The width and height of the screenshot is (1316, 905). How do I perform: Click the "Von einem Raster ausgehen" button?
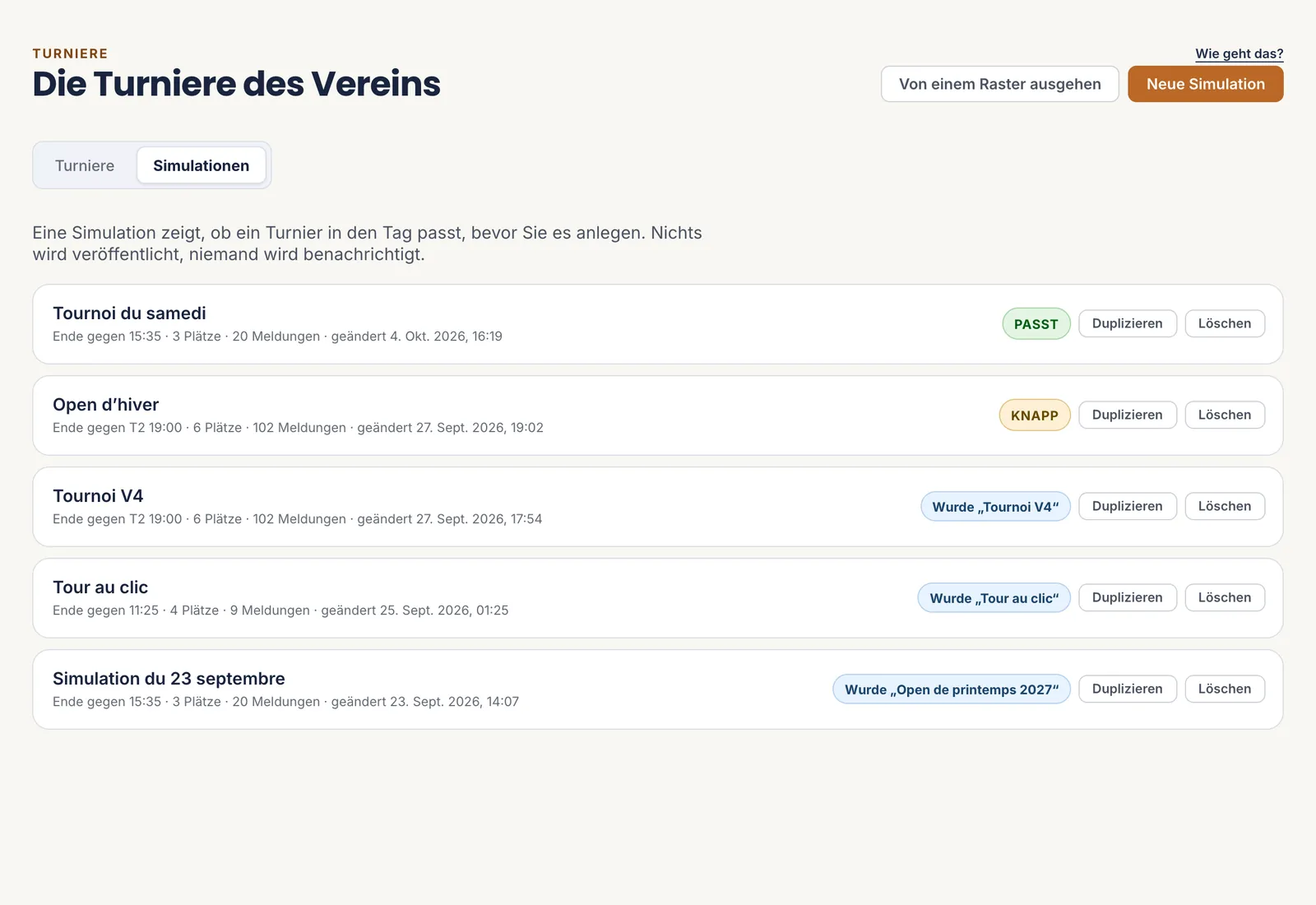(x=999, y=84)
